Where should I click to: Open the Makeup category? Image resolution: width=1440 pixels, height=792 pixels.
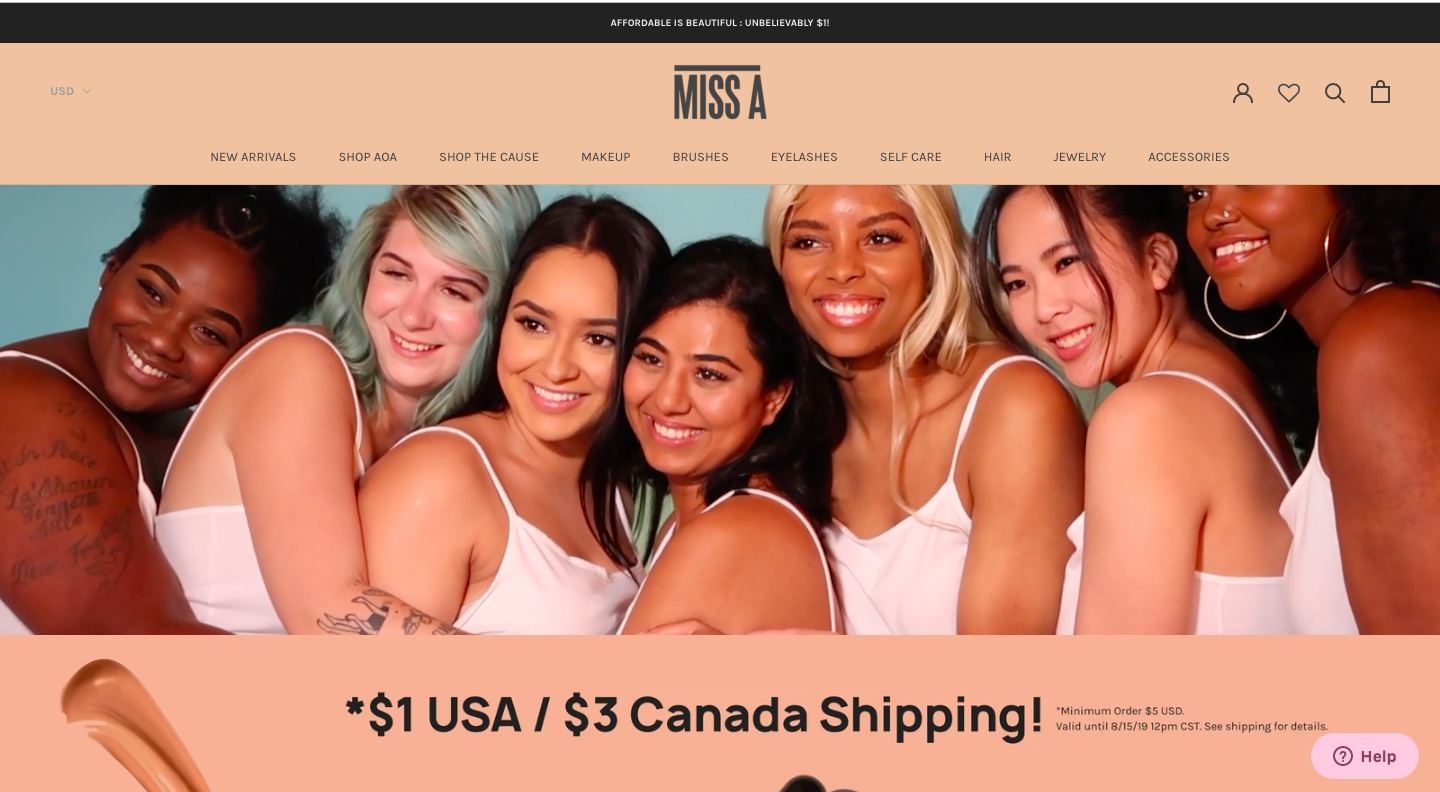tap(606, 157)
